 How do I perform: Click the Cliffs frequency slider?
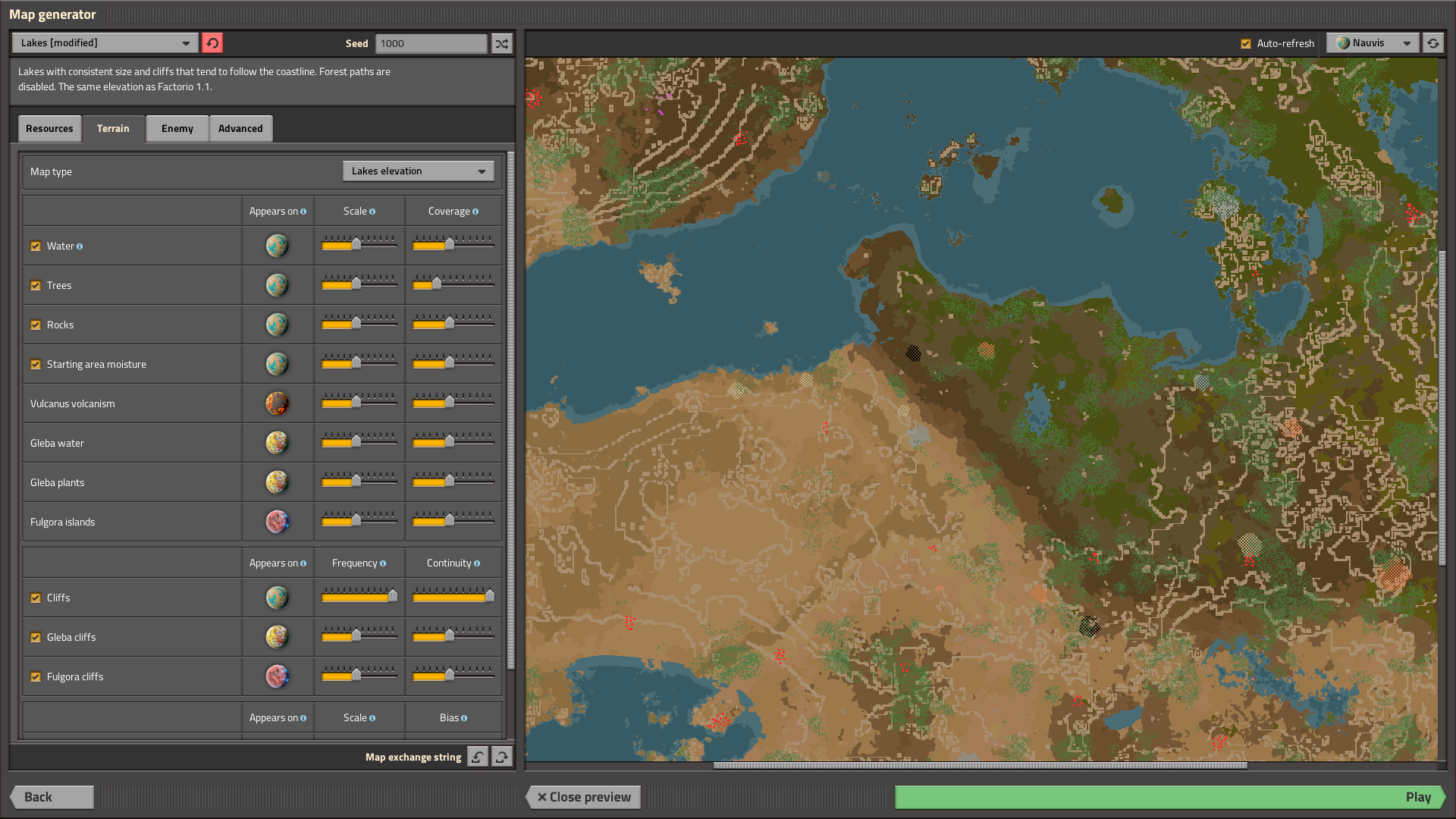coord(359,596)
